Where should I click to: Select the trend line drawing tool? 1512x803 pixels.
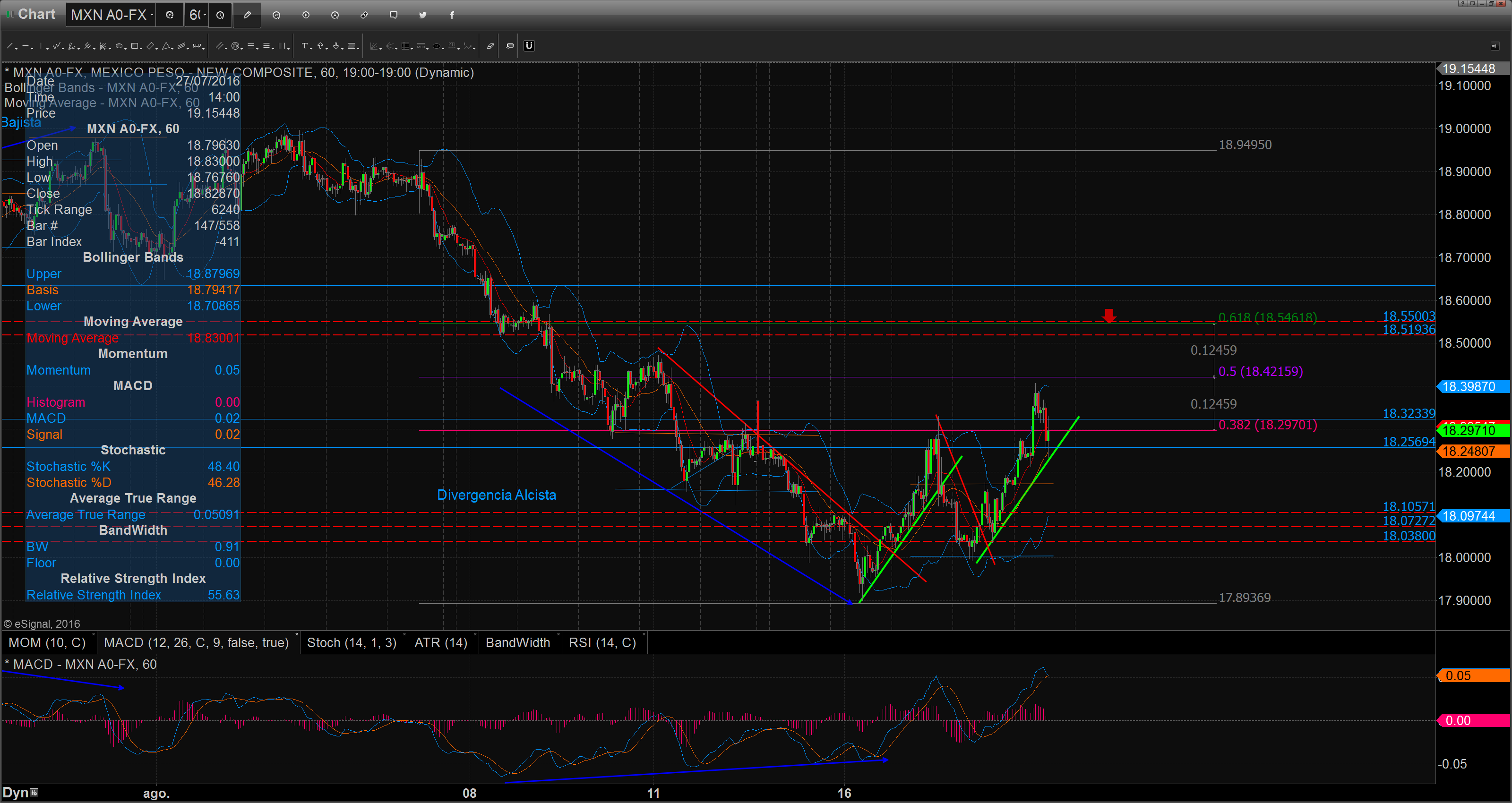[x=10, y=46]
